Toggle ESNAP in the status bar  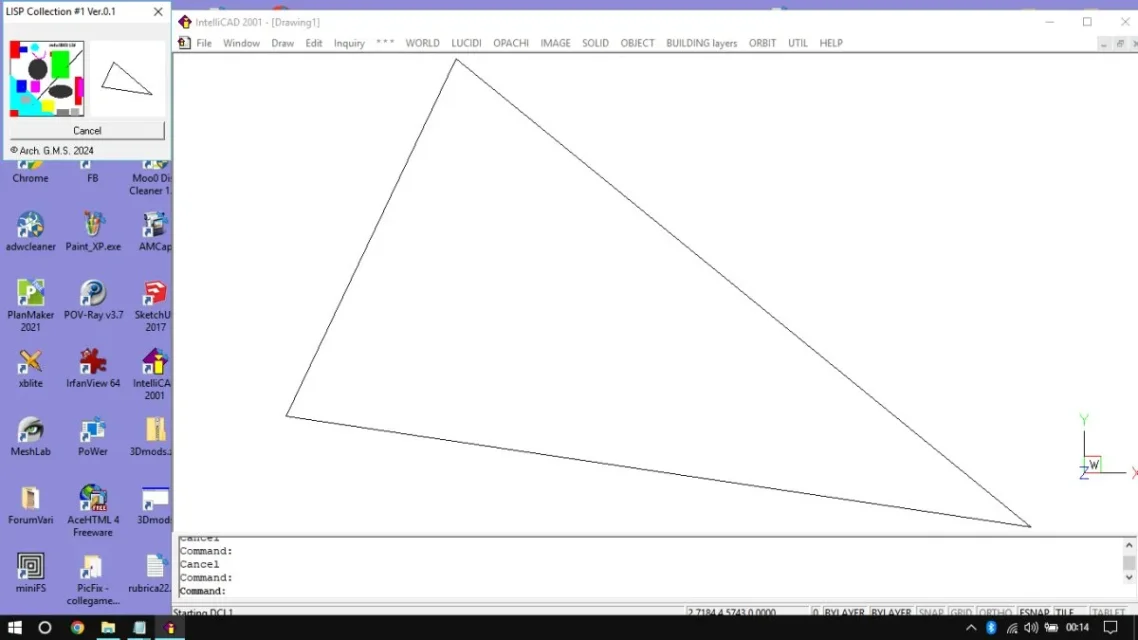(x=1033, y=612)
